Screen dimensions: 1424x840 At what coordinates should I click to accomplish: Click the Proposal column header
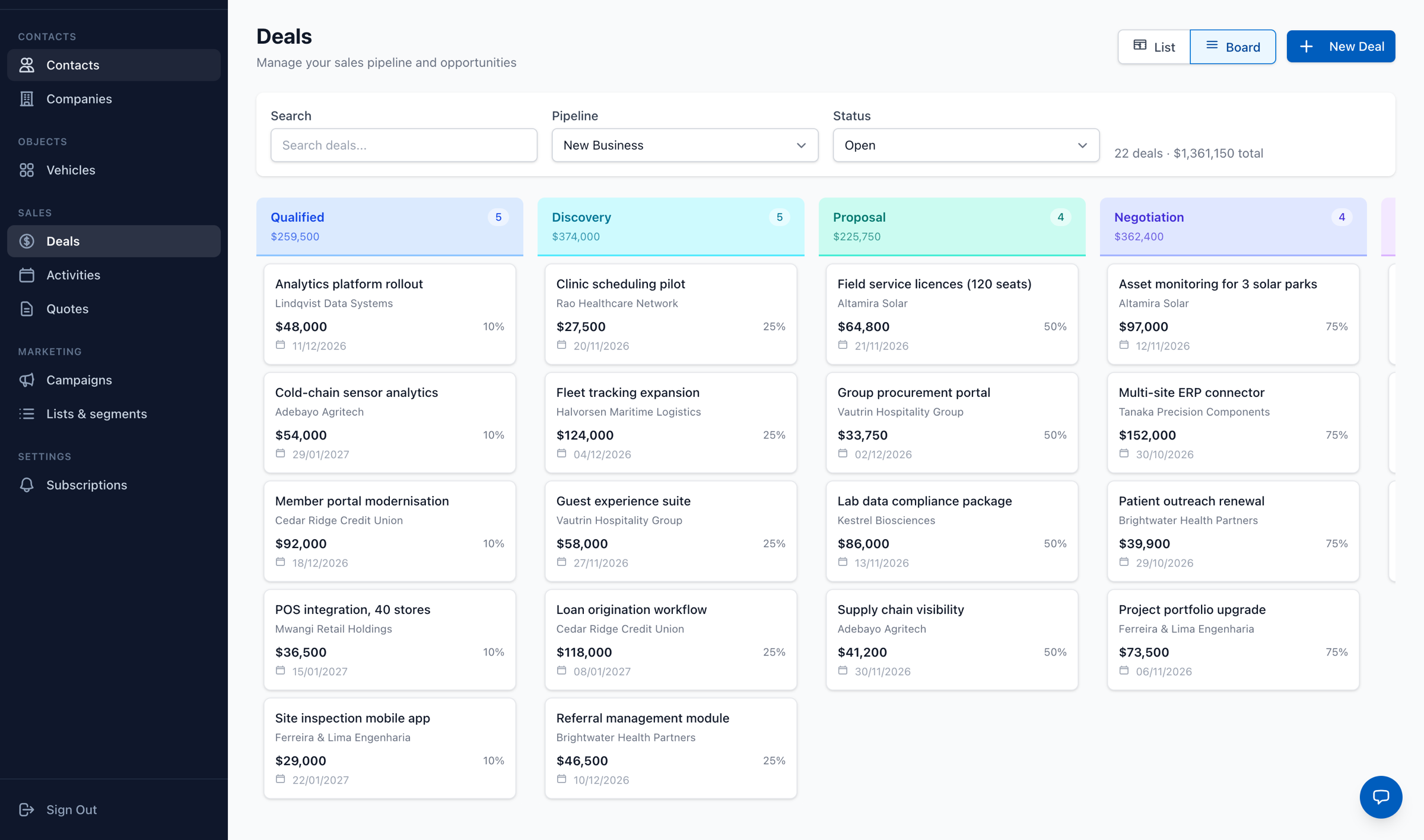952,227
